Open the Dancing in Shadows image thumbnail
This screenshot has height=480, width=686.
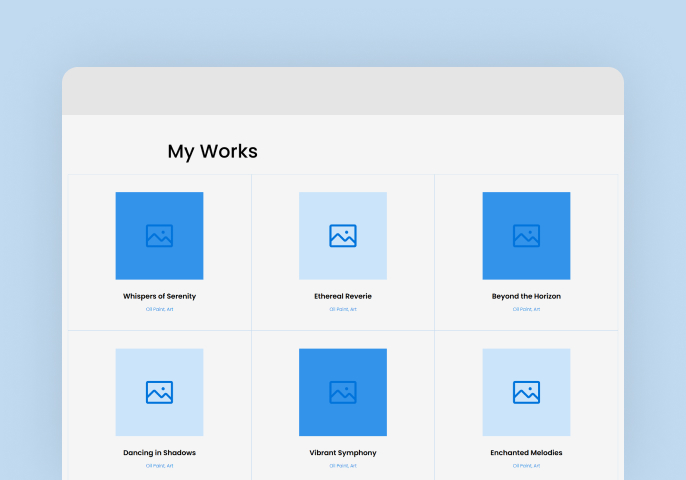pyautogui.click(x=159, y=392)
